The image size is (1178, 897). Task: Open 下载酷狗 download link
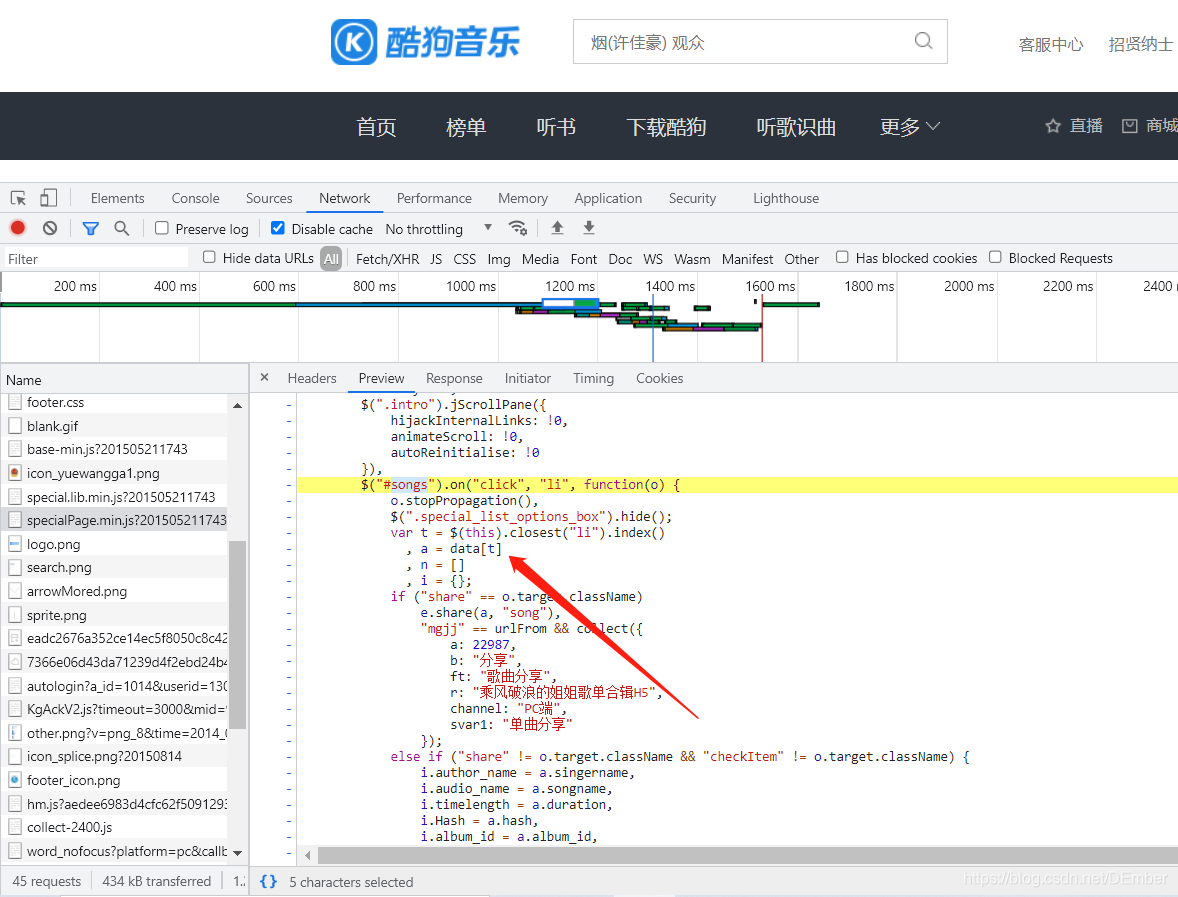(666, 126)
